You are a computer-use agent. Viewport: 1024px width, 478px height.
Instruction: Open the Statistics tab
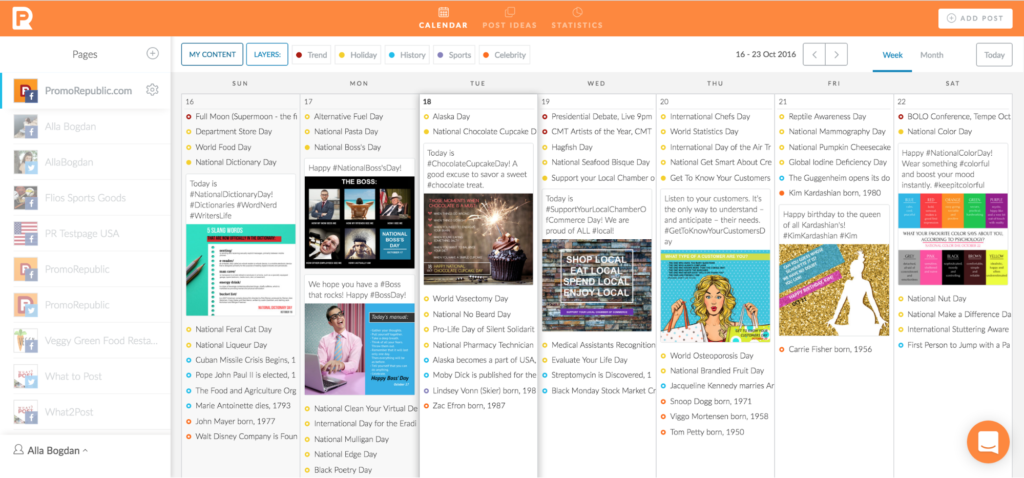(577, 18)
